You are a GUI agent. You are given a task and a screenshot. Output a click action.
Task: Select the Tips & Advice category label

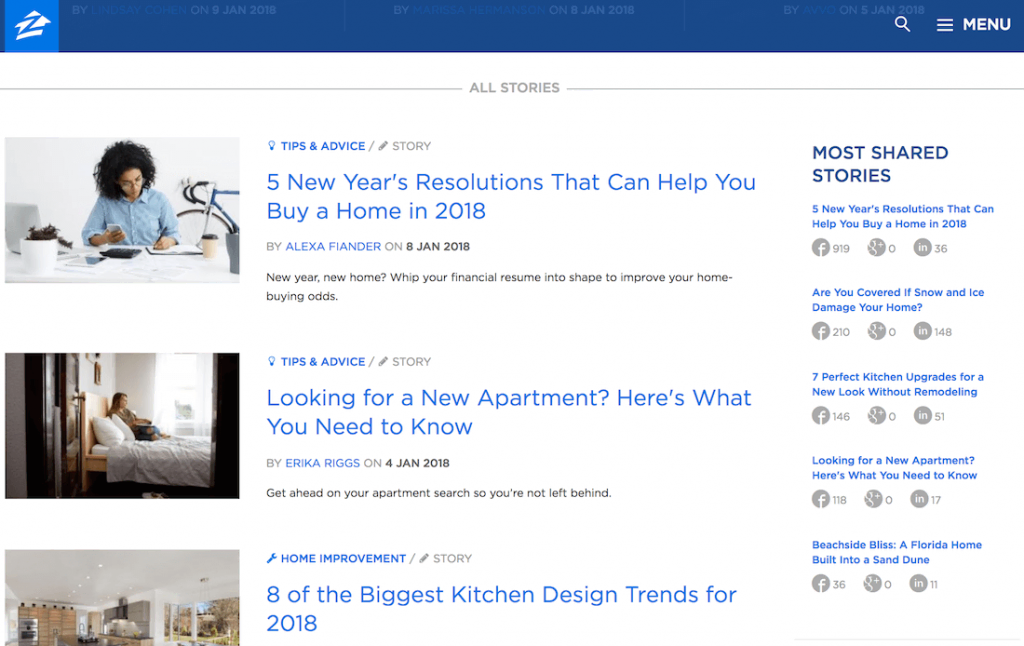tap(322, 145)
